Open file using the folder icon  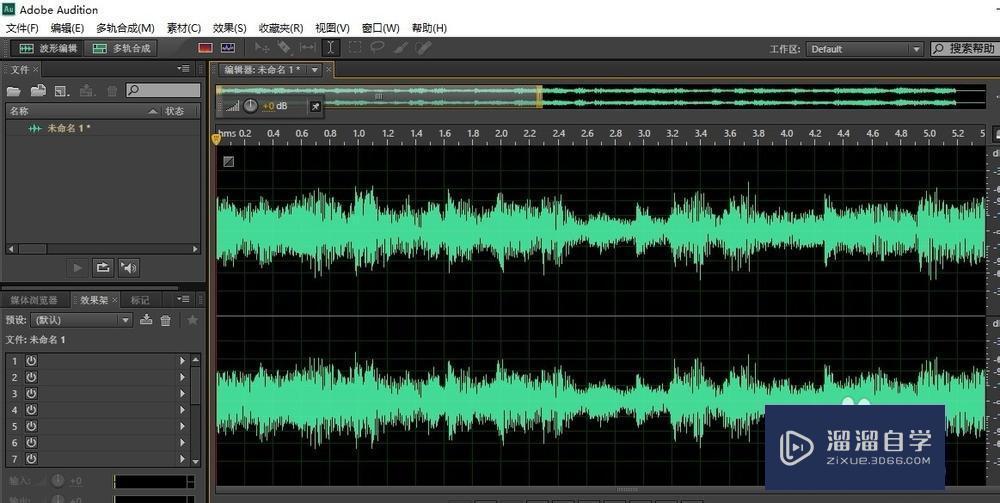[x=14, y=91]
